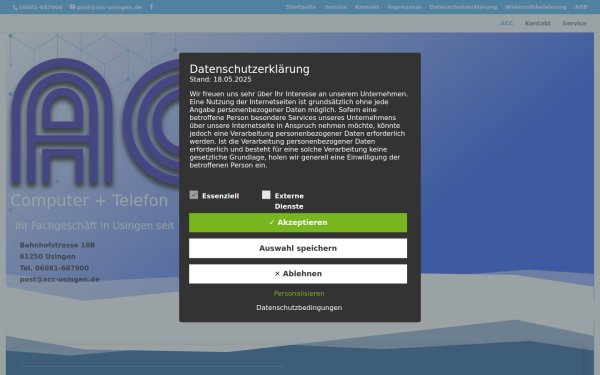Viewport: 600px width, 375px height.
Task: Click post@acc-usingen.de in the address block
Action: pyautogui.click(x=60, y=279)
